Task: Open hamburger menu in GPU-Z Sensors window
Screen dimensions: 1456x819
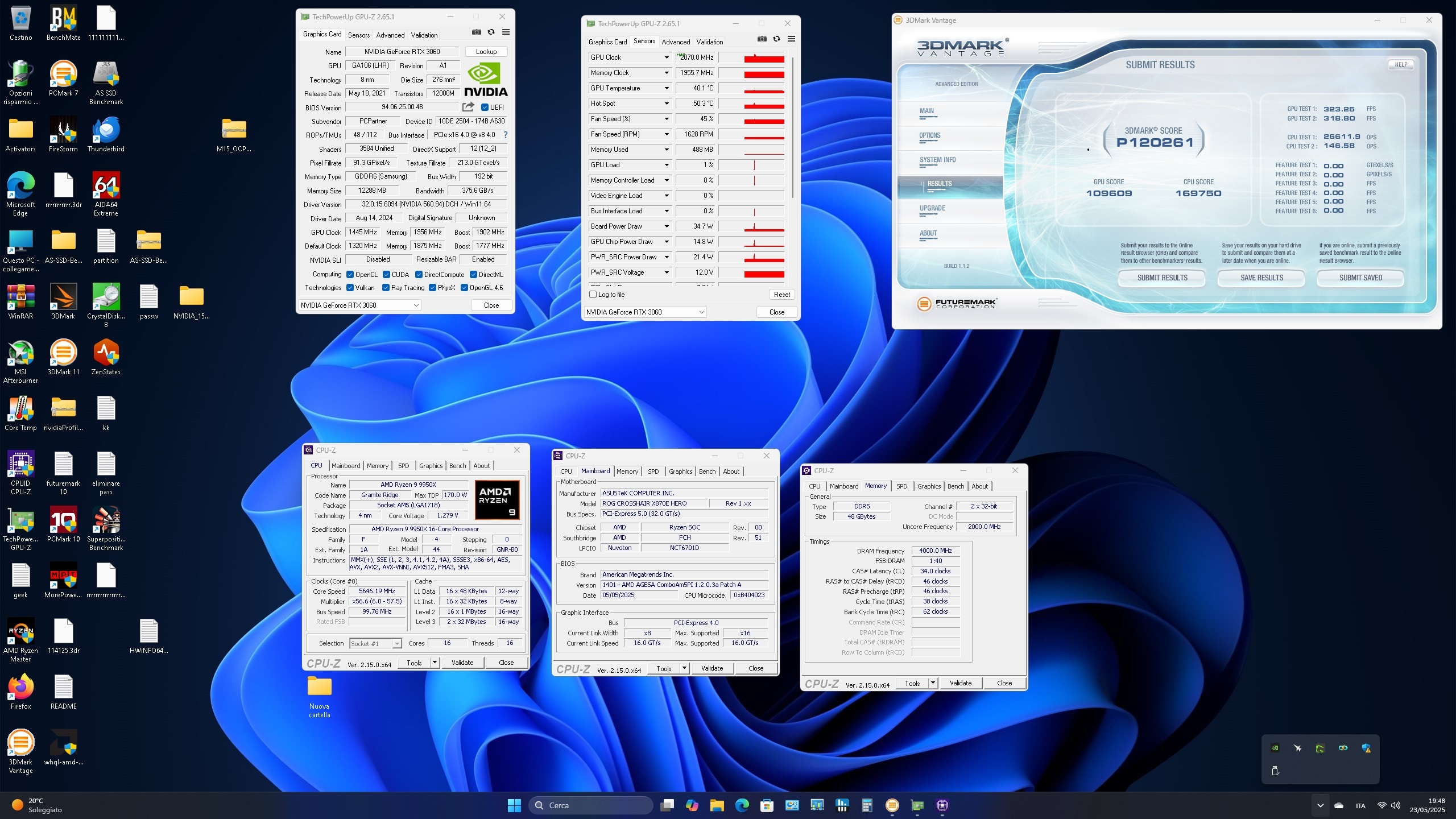Action: coord(791,39)
